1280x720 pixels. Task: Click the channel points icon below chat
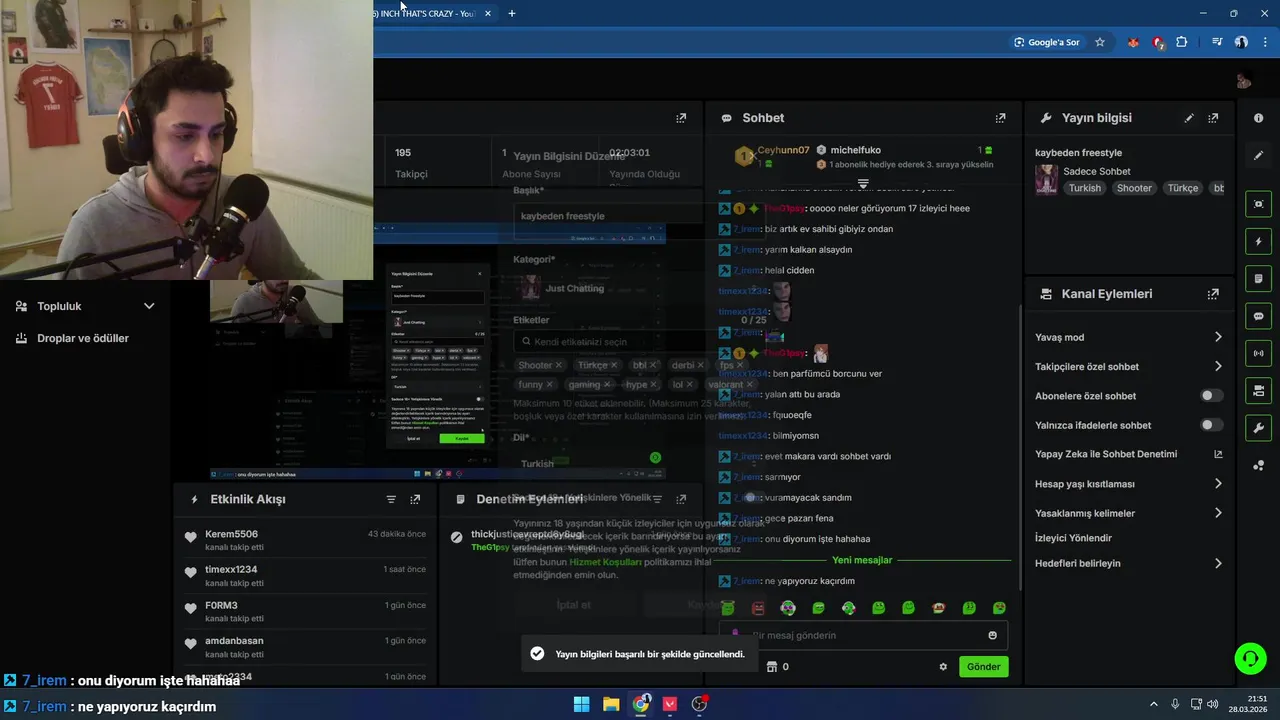point(771,667)
